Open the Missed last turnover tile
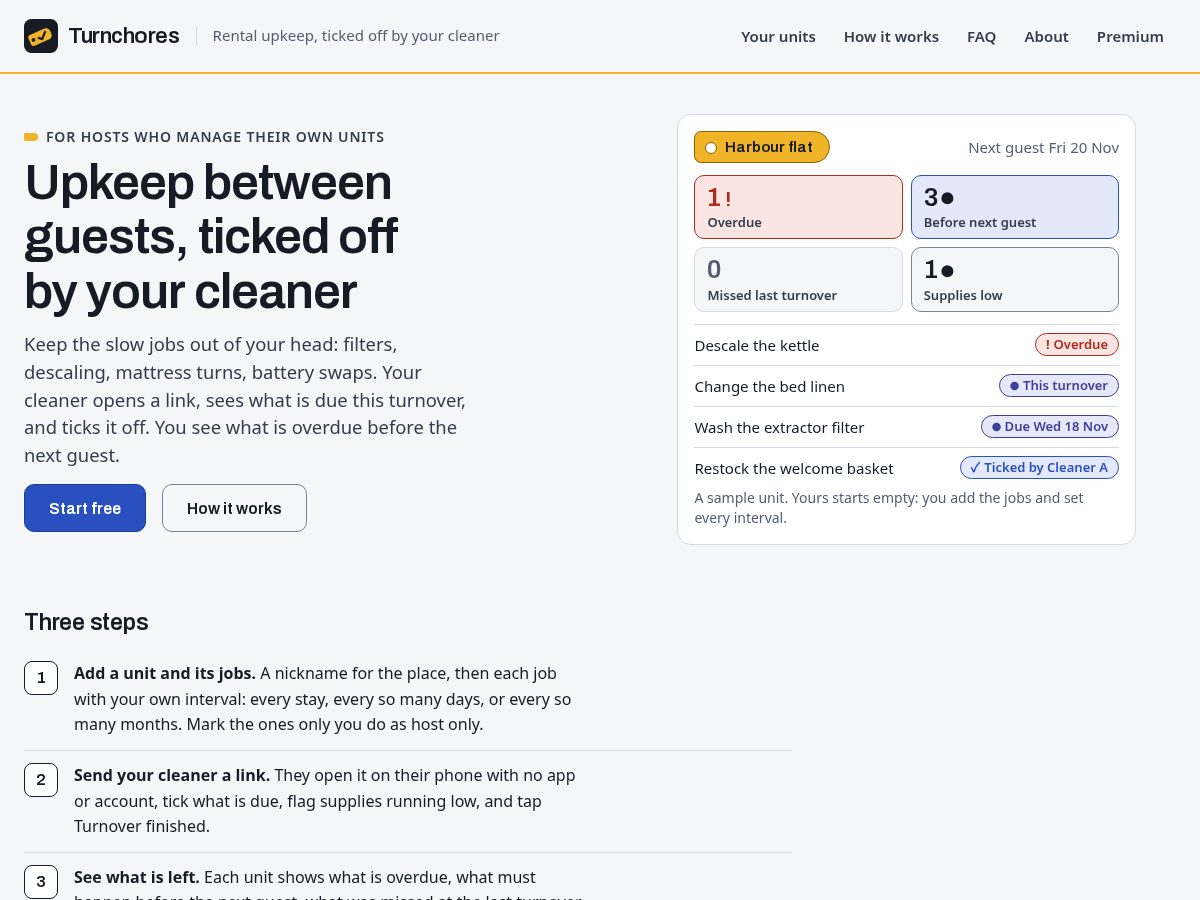Image resolution: width=1200 pixels, height=900 pixels. pos(798,280)
